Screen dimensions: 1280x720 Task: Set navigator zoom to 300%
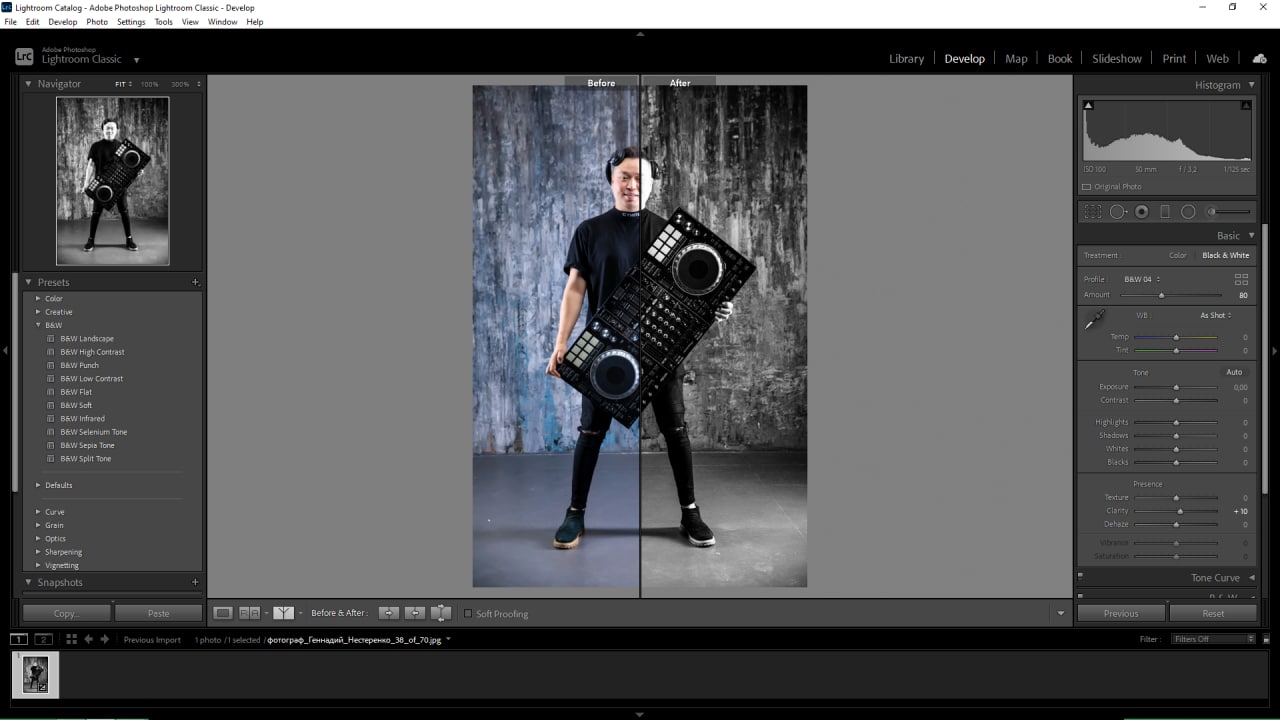point(179,84)
